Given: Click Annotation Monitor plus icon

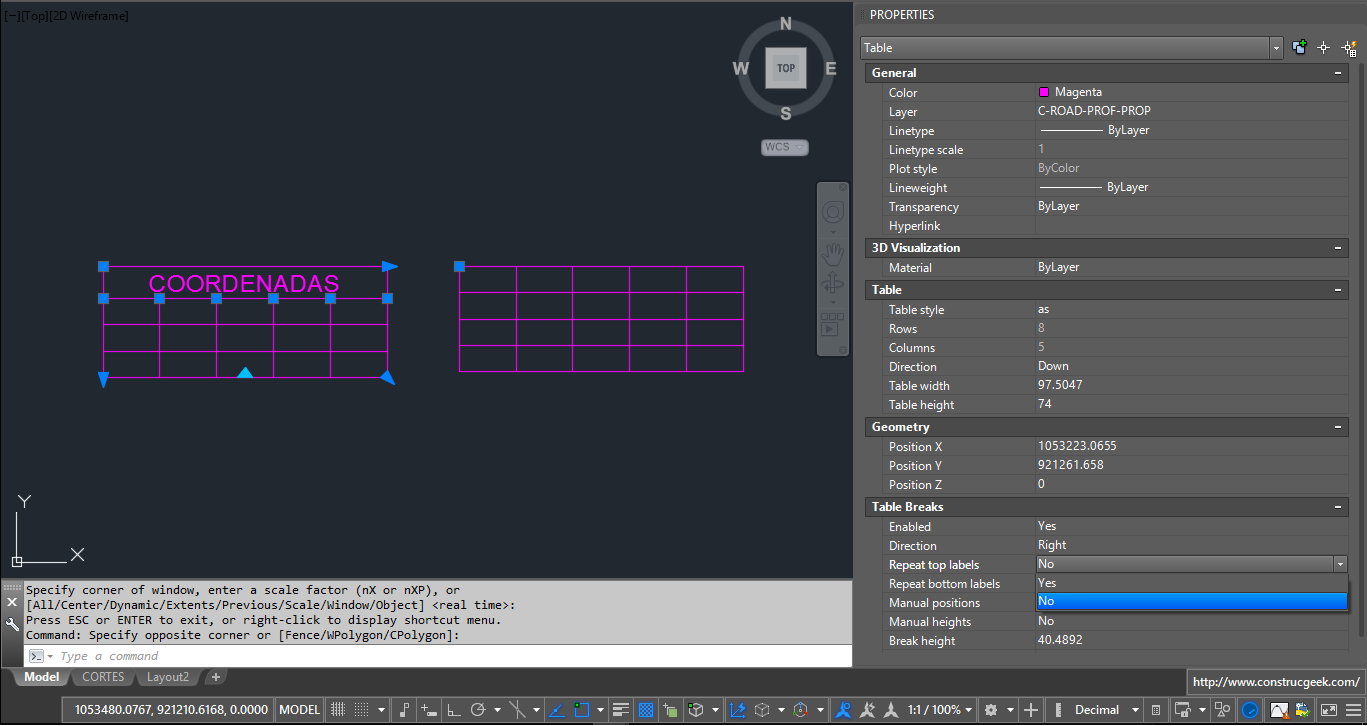Looking at the screenshot, I should pos(1031,710).
